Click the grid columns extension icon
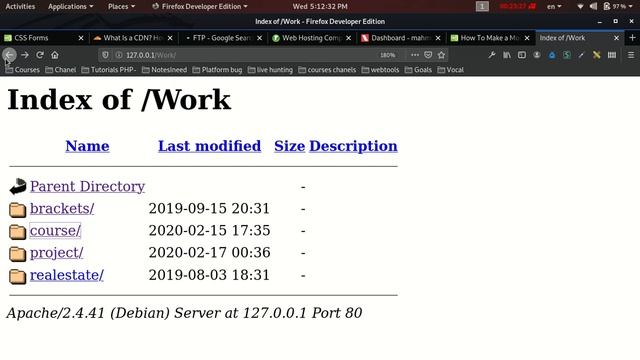This screenshot has height=360, width=640. [612, 55]
